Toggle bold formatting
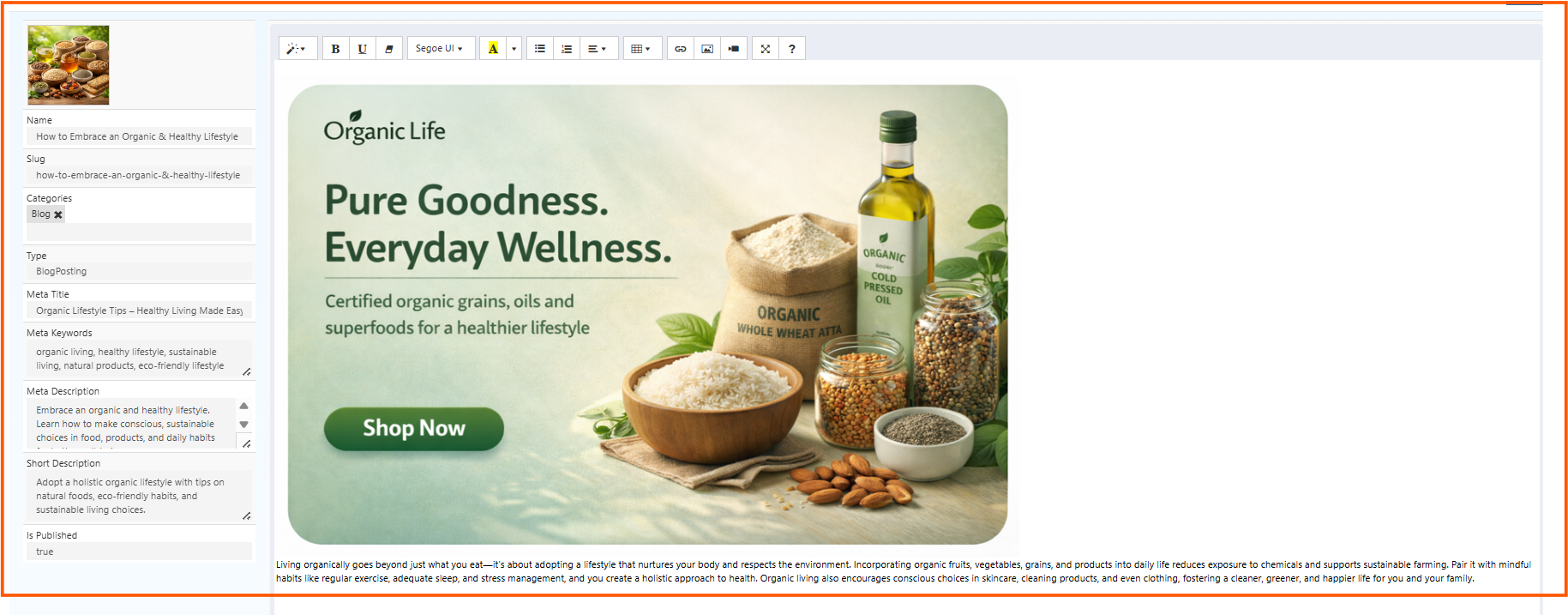This screenshot has height=615, width=1568. (x=336, y=49)
